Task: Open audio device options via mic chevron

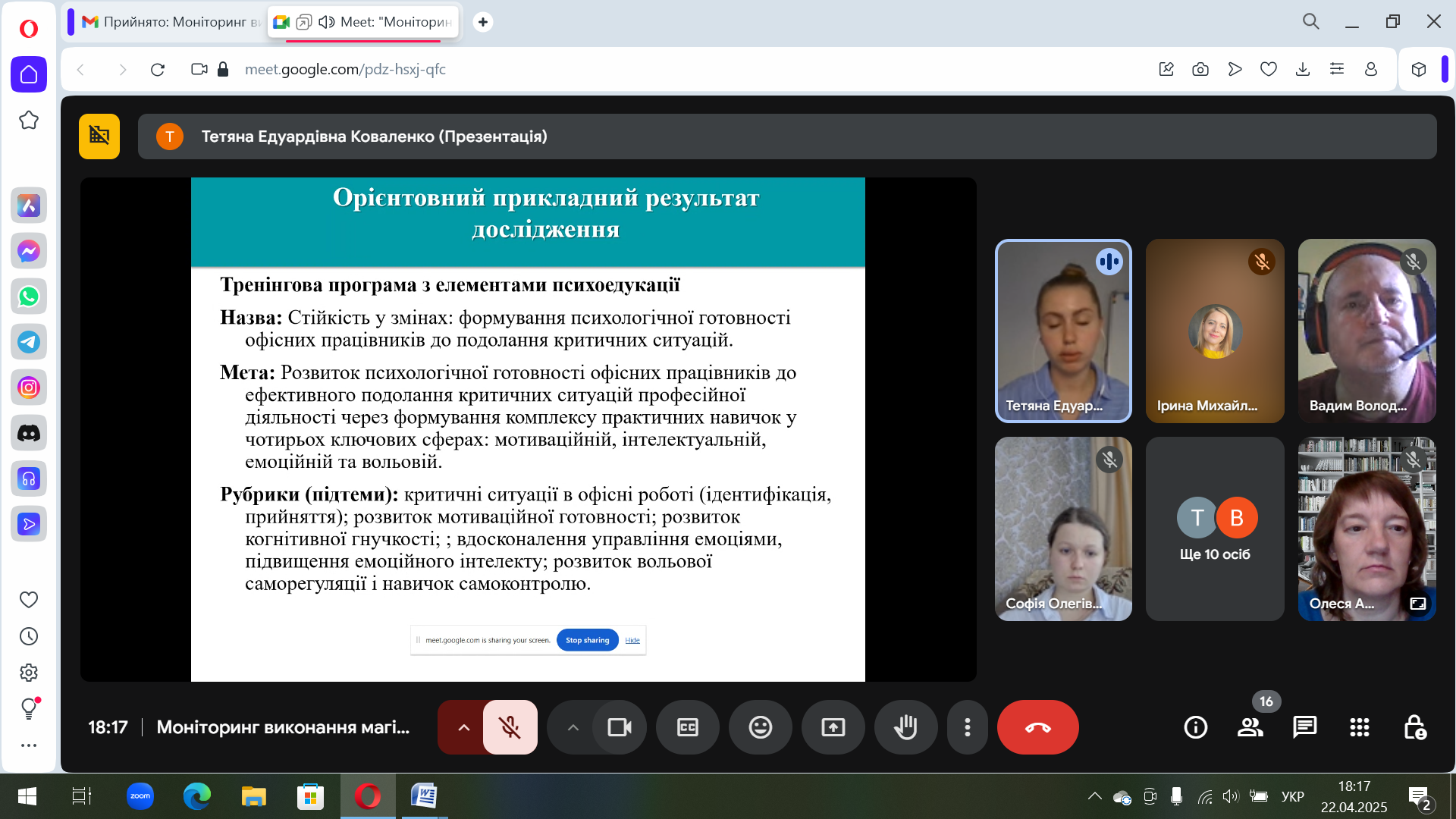Action: point(463,726)
